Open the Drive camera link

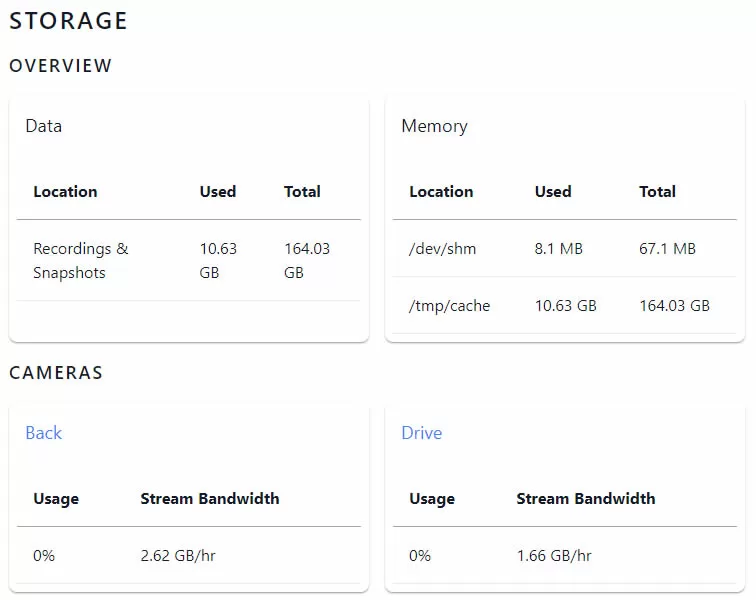pyautogui.click(x=421, y=433)
